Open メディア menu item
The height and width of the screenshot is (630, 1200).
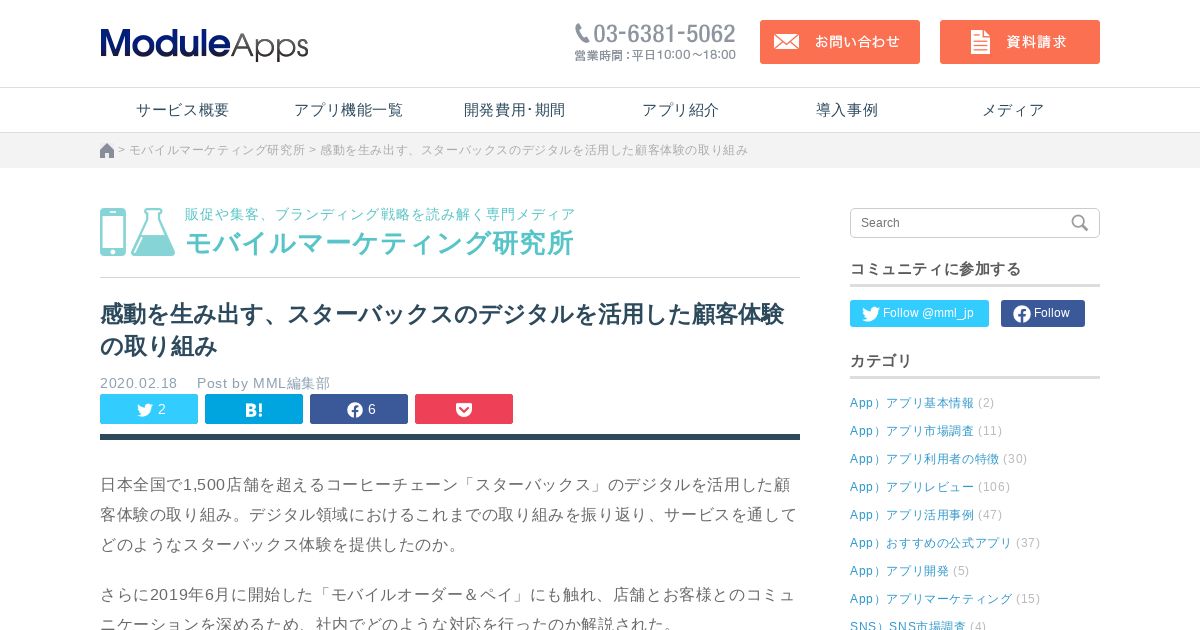1013,110
